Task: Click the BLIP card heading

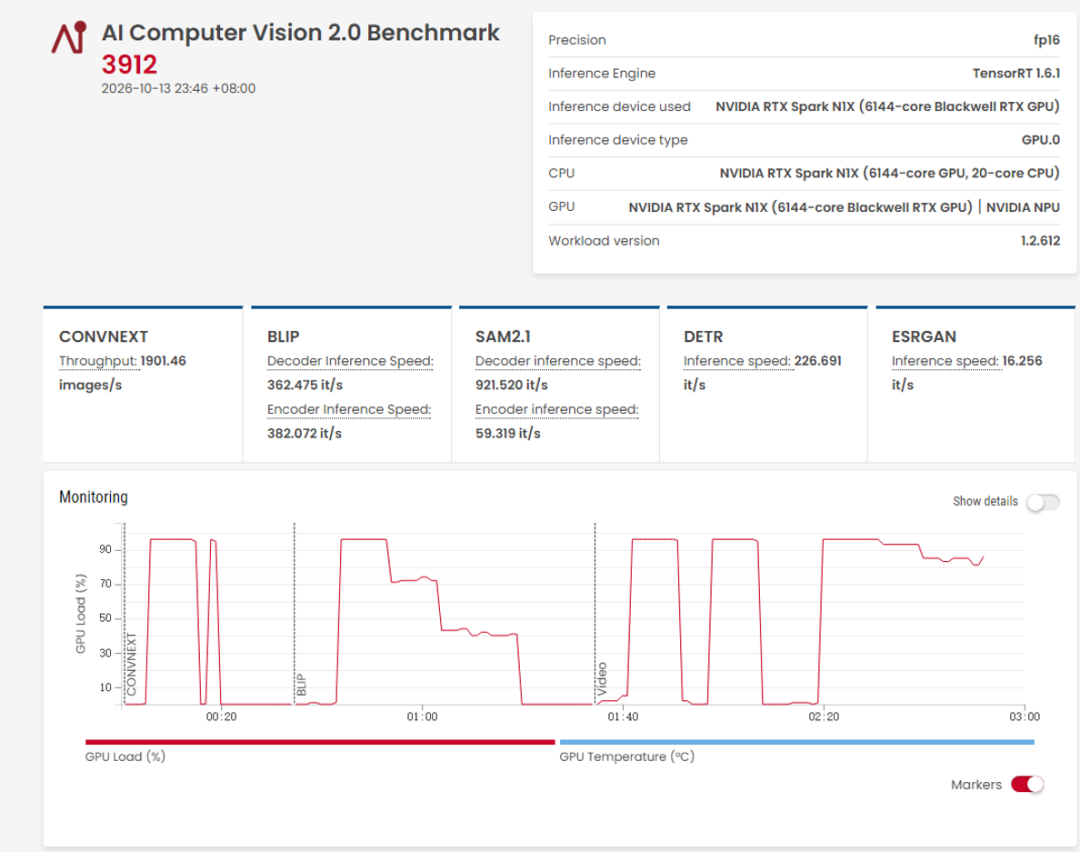Action: click(283, 337)
